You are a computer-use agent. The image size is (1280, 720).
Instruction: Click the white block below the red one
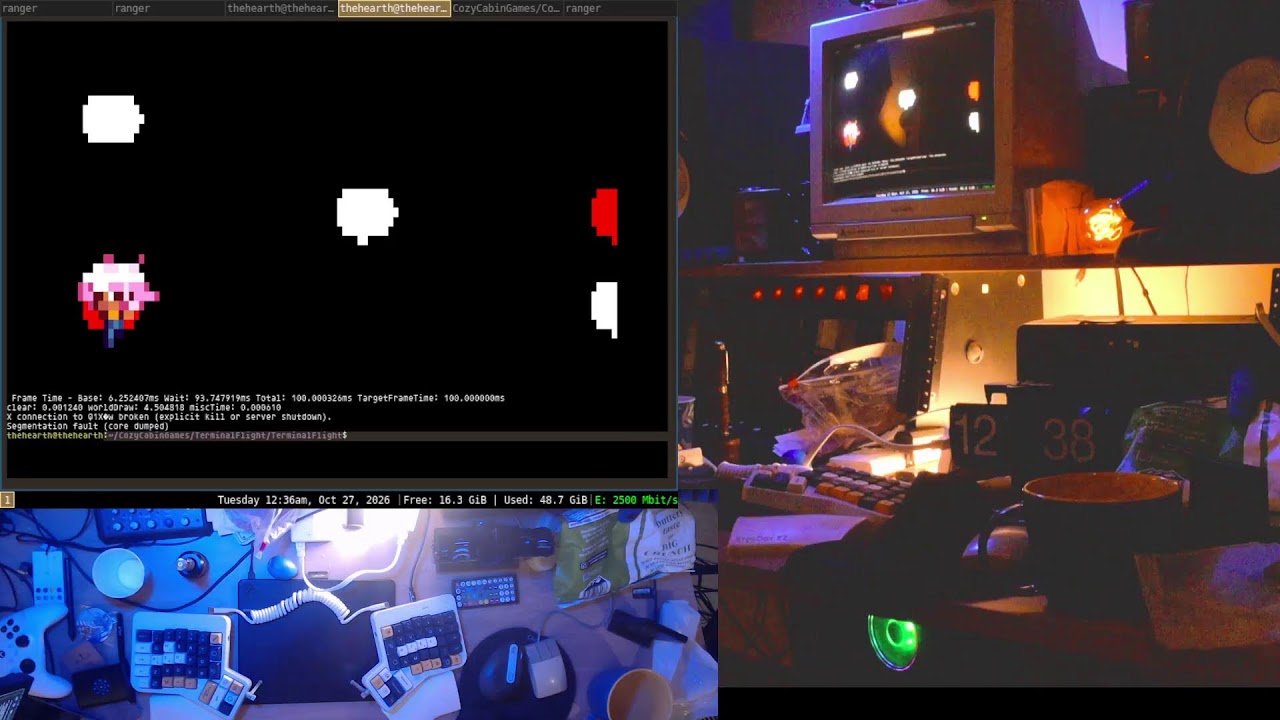(605, 309)
